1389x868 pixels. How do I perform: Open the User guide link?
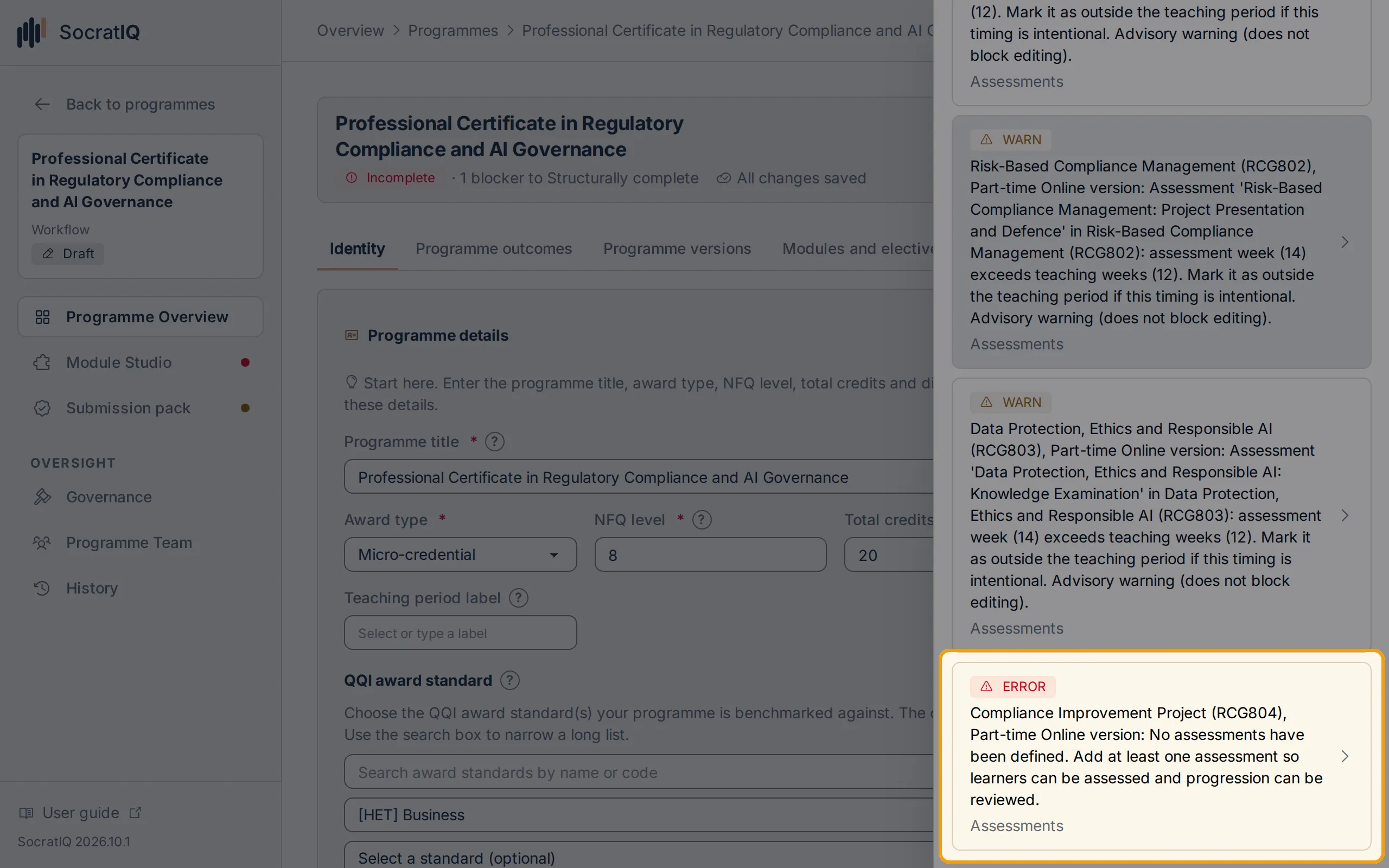click(x=81, y=813)
